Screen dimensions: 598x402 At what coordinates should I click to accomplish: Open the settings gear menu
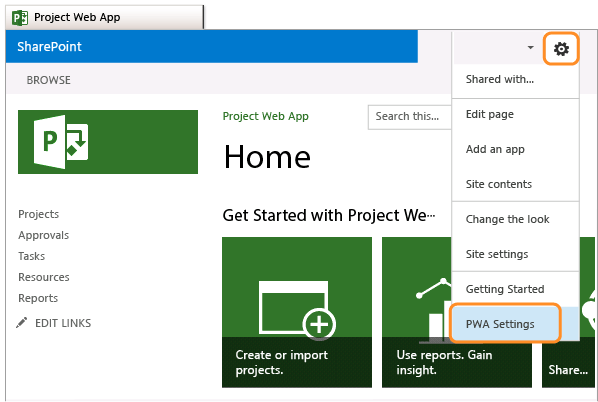[561, 49]
